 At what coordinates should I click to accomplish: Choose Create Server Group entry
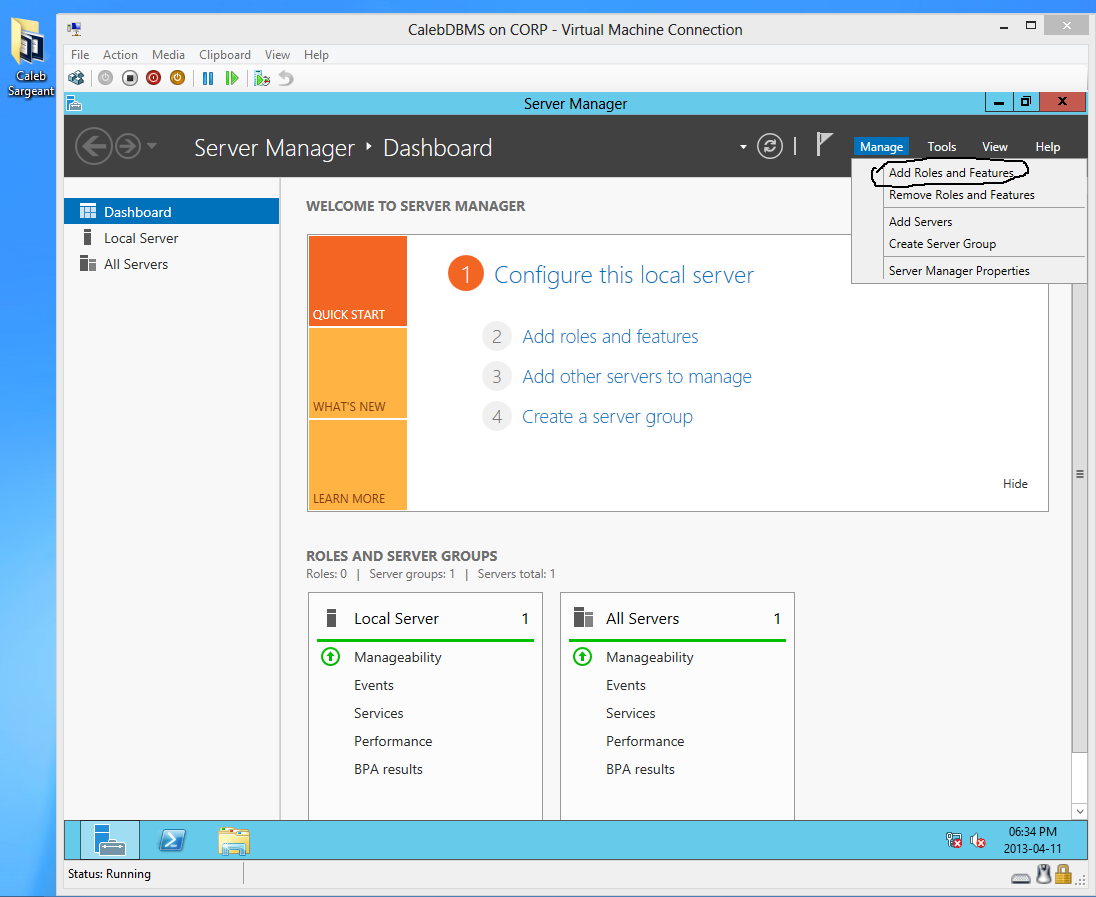(942, 244)
